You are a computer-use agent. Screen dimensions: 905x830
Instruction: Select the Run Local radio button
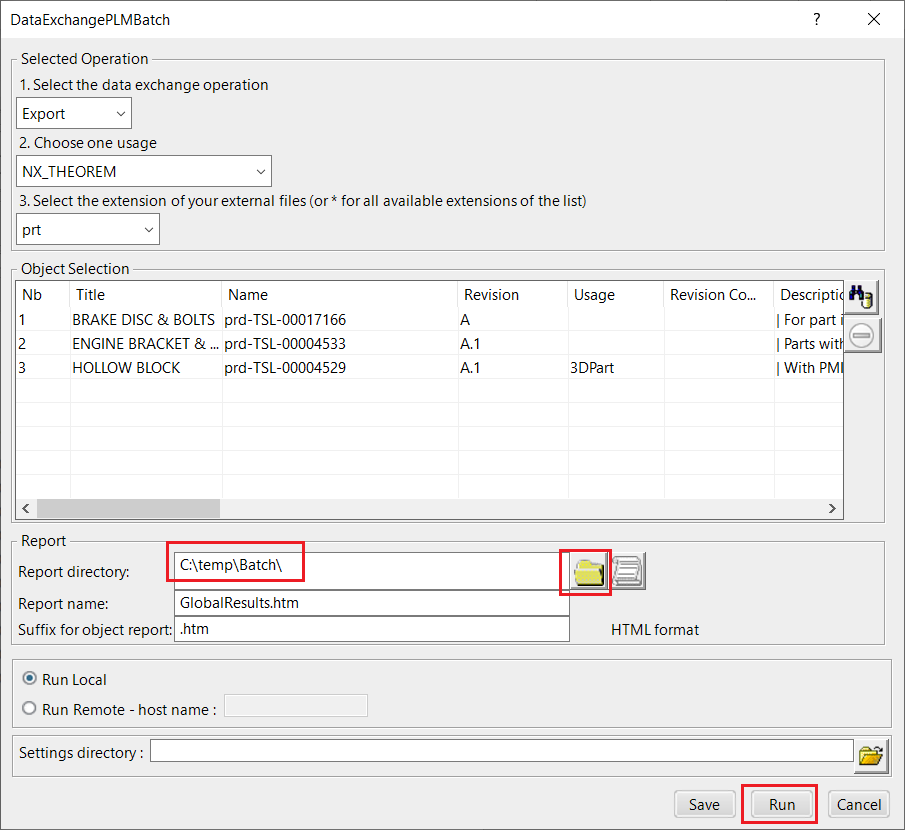click(x=29, y=678)
